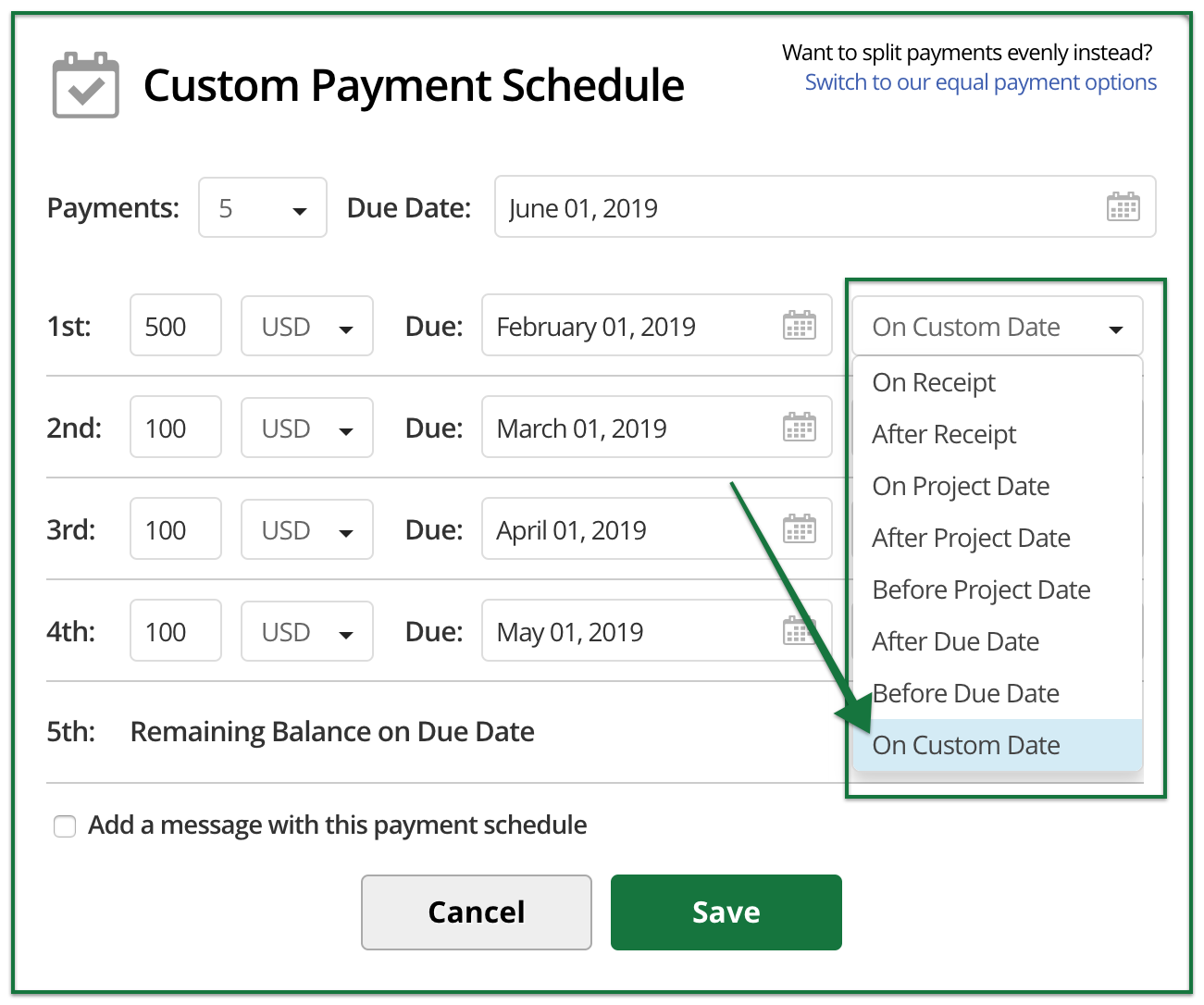This screenshot has width=1204, height=1005.
Task: Open calendar icon for 2nd payment due
Action: (x=799, y=428)
